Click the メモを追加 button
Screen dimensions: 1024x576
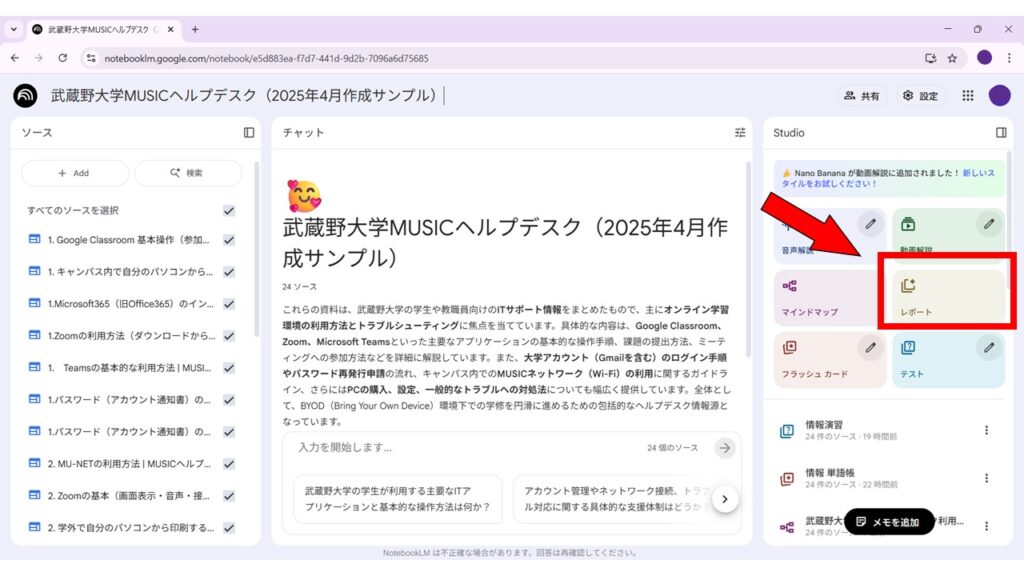888,521
